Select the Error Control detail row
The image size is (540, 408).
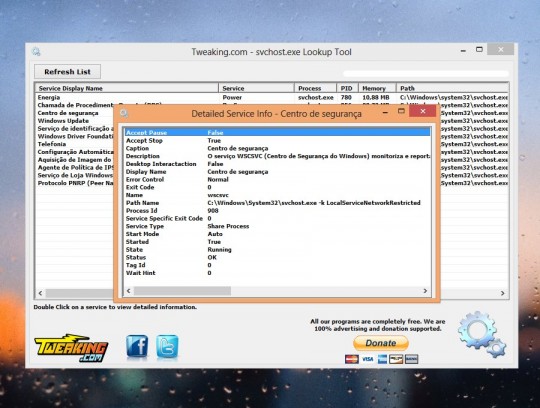click(277, 179)
